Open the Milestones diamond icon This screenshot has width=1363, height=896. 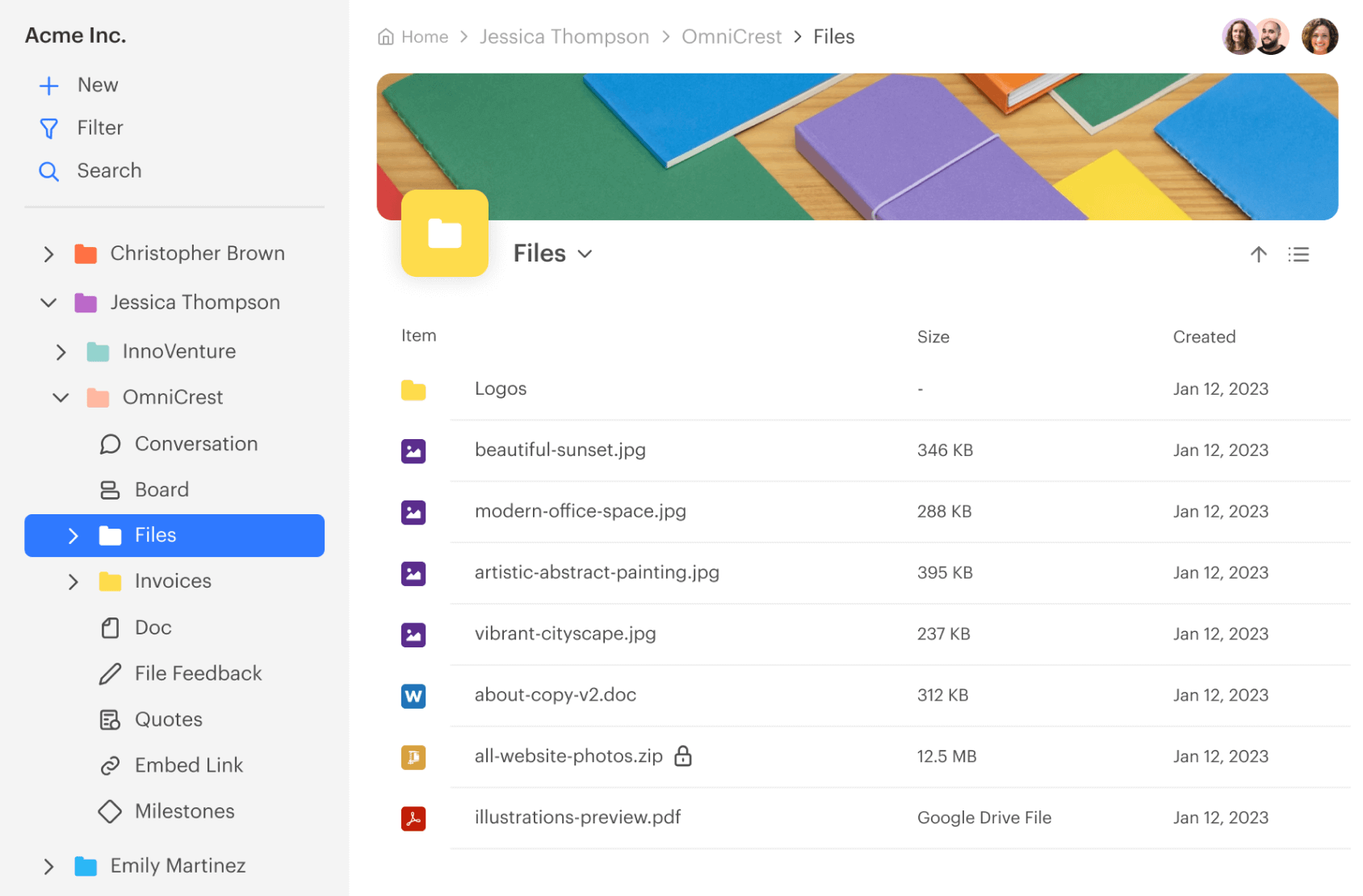click(111, 810)
